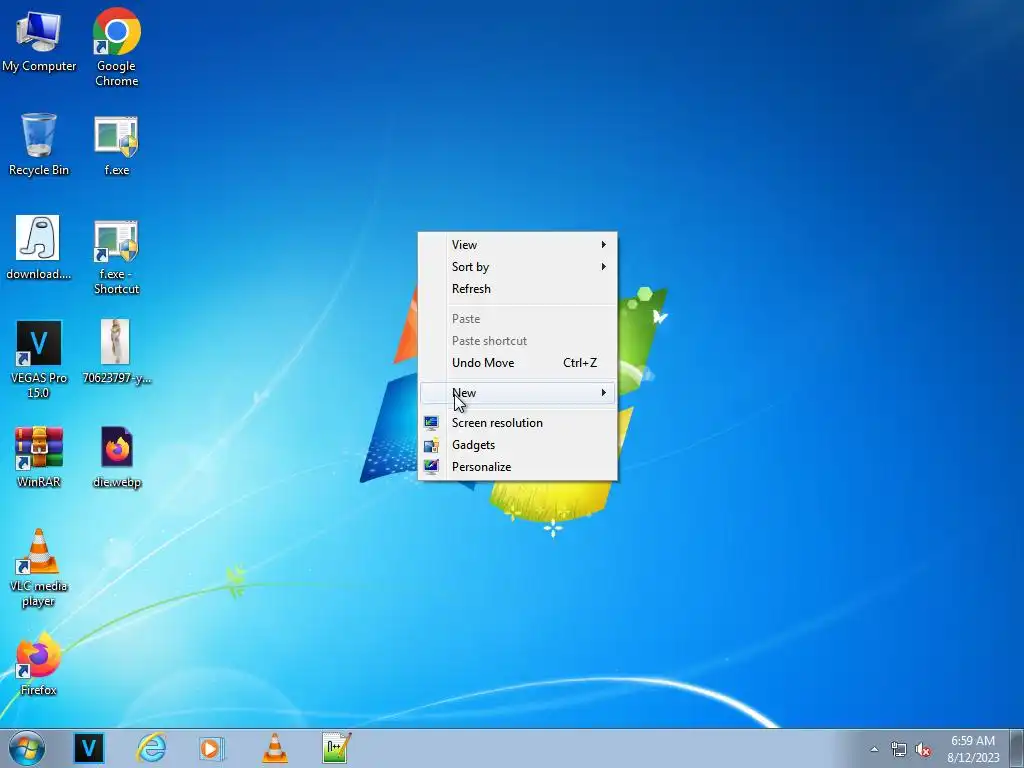Select the Firefox desktop shortcut
This screenshot has width=1024, height=768.
click(39, 665)
